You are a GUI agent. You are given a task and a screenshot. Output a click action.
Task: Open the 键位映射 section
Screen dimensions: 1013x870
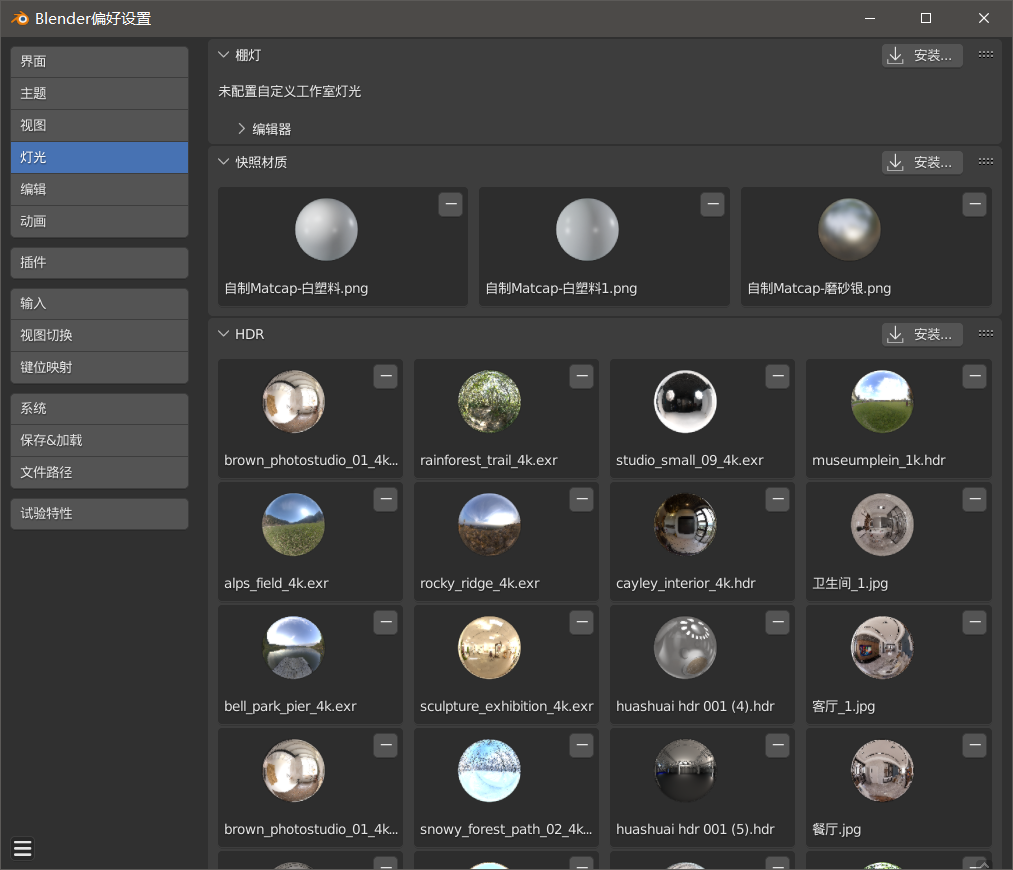tap(99, 368)
